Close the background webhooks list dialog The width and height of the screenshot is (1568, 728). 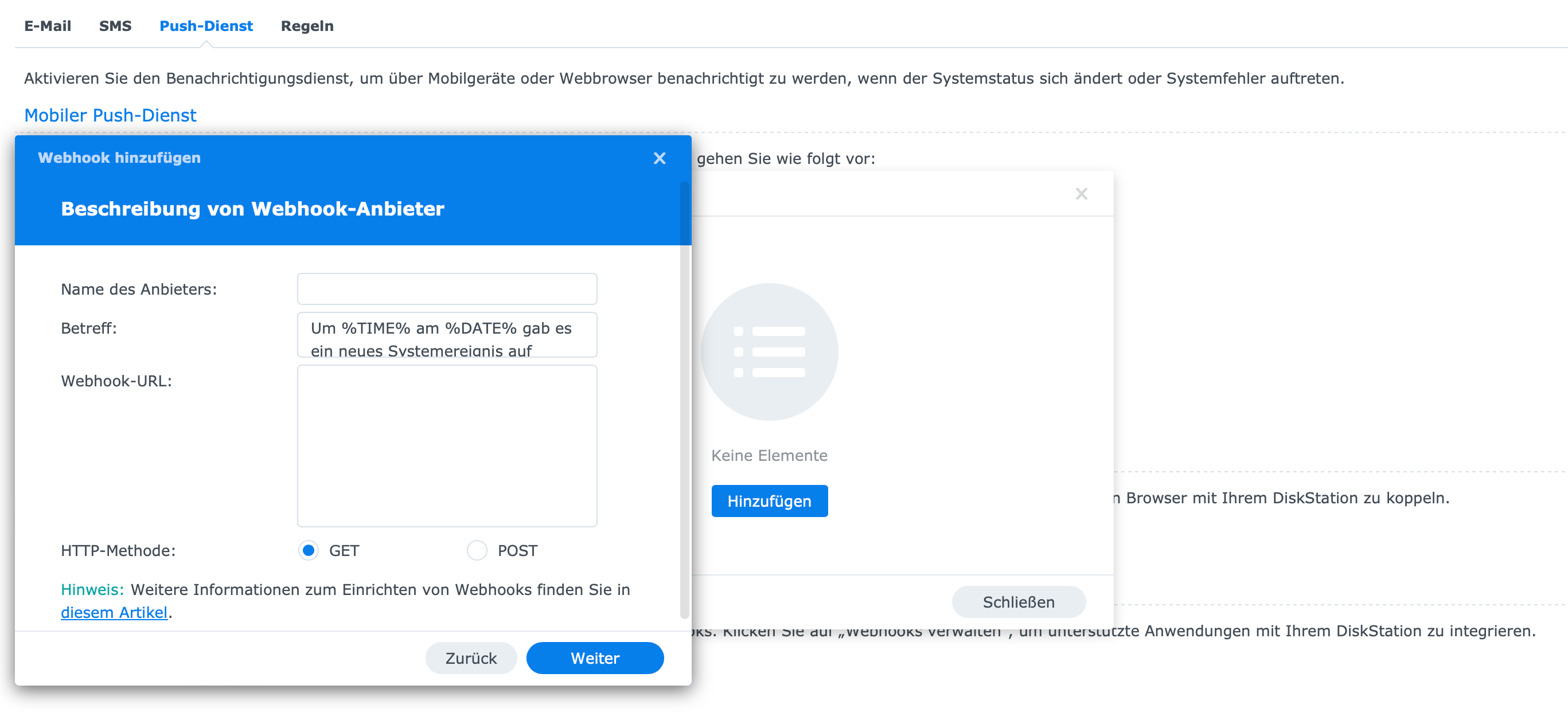(1081, 194)
